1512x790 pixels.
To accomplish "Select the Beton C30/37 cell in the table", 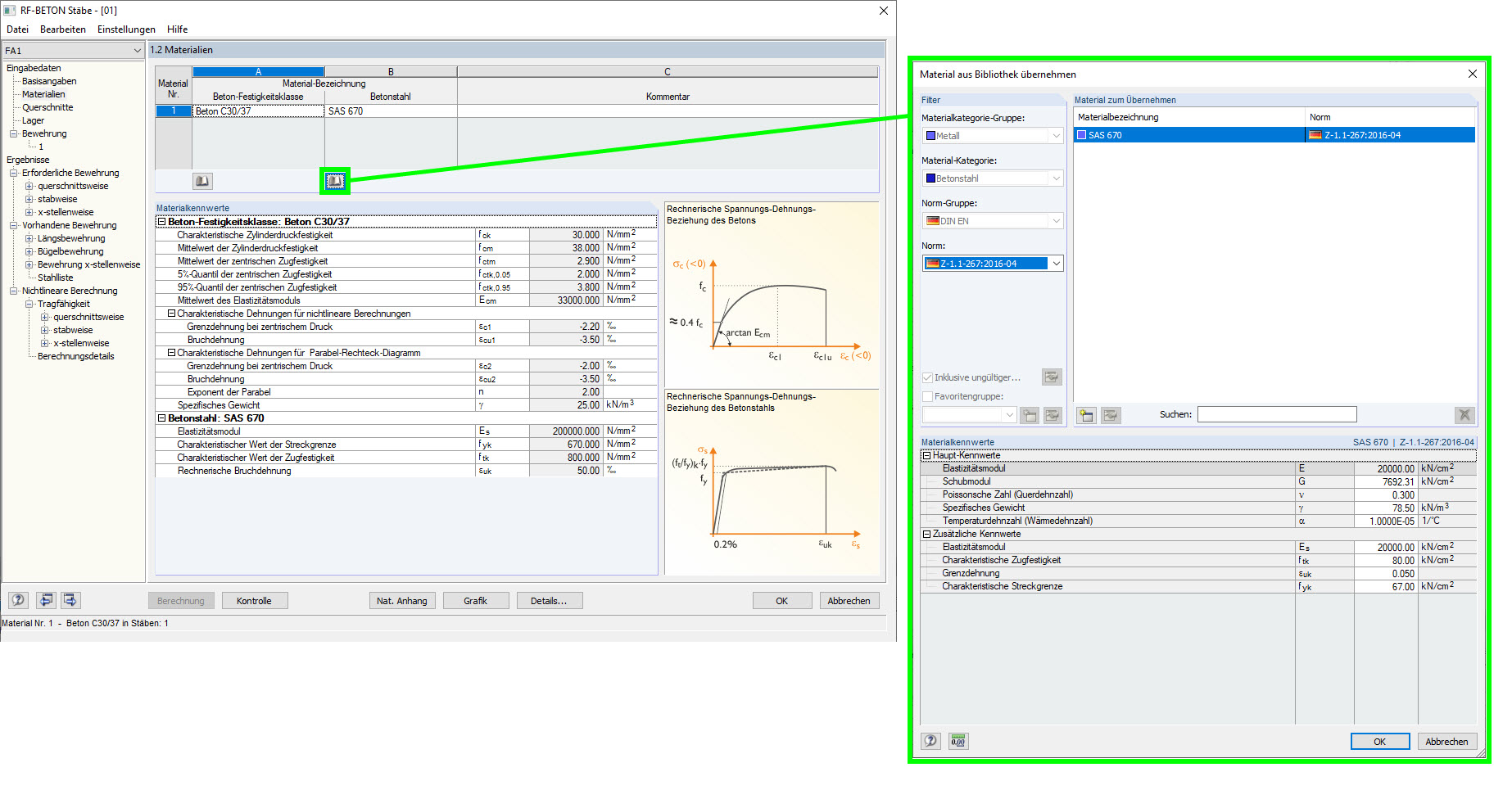I will click(259, 111).
